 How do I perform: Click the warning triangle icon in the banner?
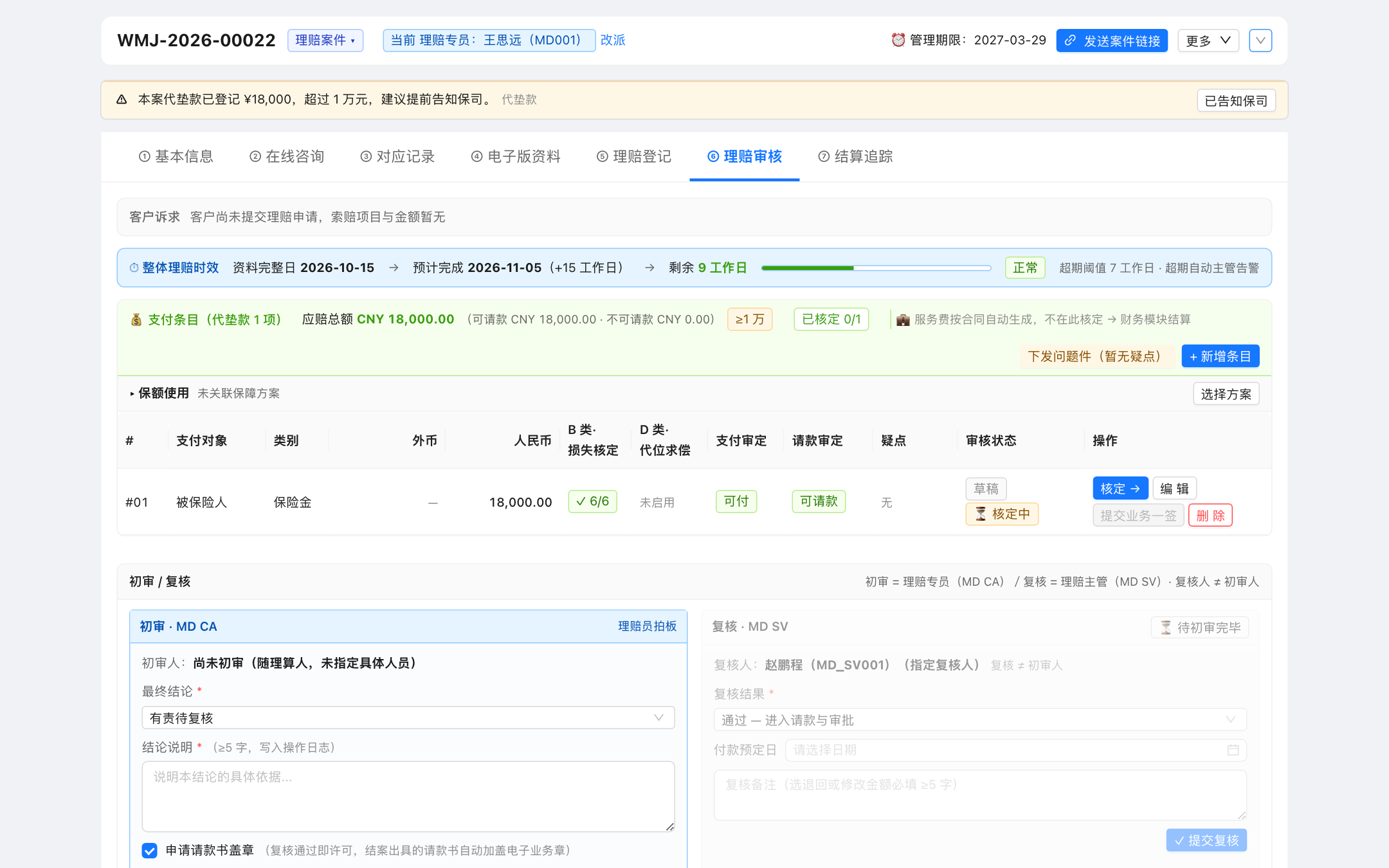coord(122,100)
